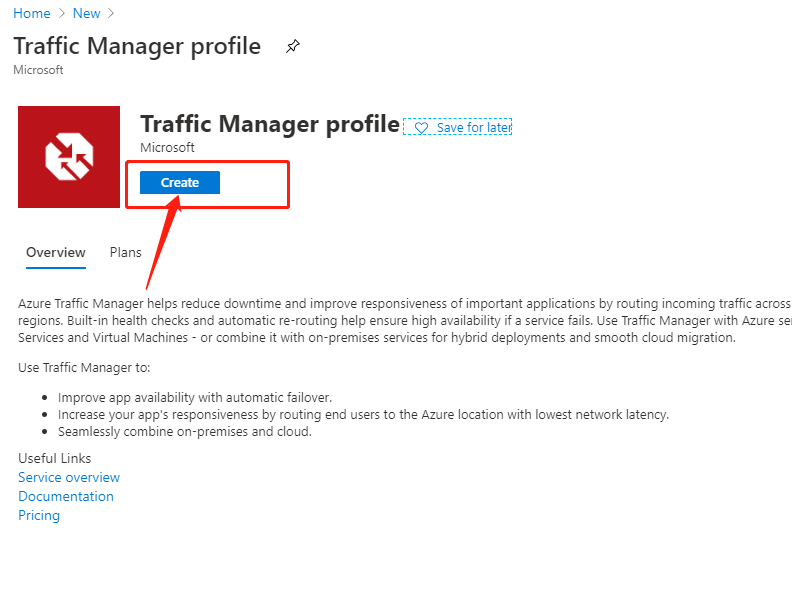This screenshot has width=792, height=600.
Task: Click the blue Create button
Action: click(180, 182)
